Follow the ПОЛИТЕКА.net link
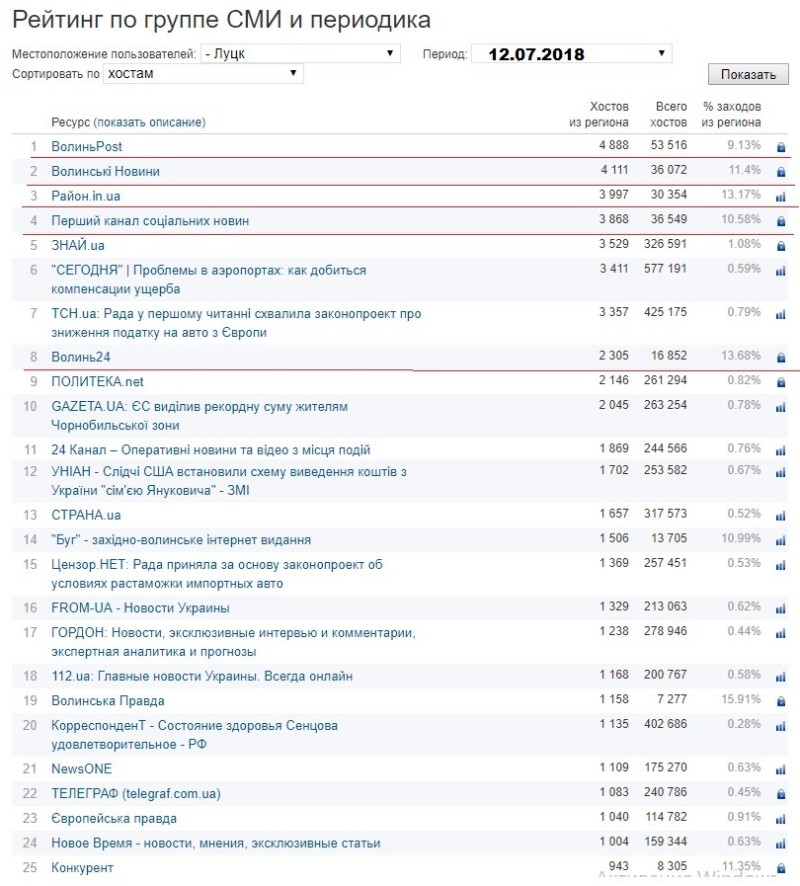The width and height of the screenshot is (800, 886). click(97, 382)
